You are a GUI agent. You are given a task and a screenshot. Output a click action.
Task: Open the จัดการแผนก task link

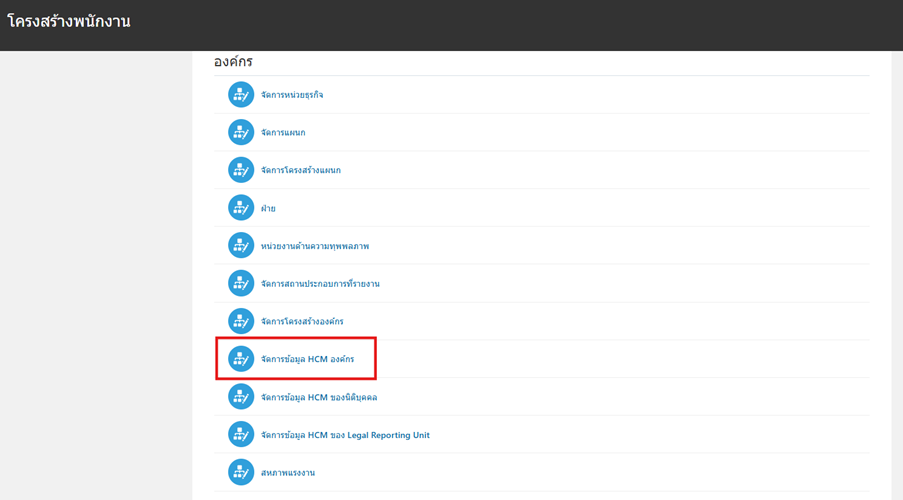coord(283,133)
